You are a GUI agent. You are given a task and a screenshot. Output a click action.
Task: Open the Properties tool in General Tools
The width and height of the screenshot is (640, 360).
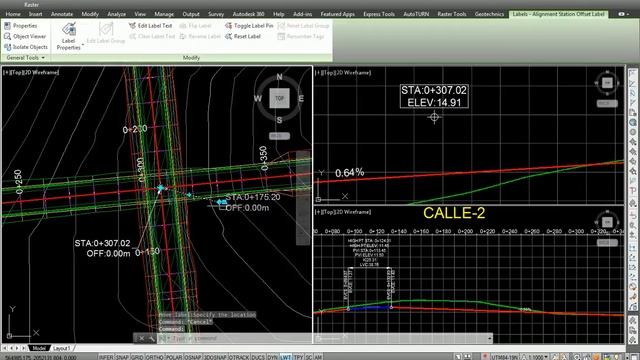point(20,26)
